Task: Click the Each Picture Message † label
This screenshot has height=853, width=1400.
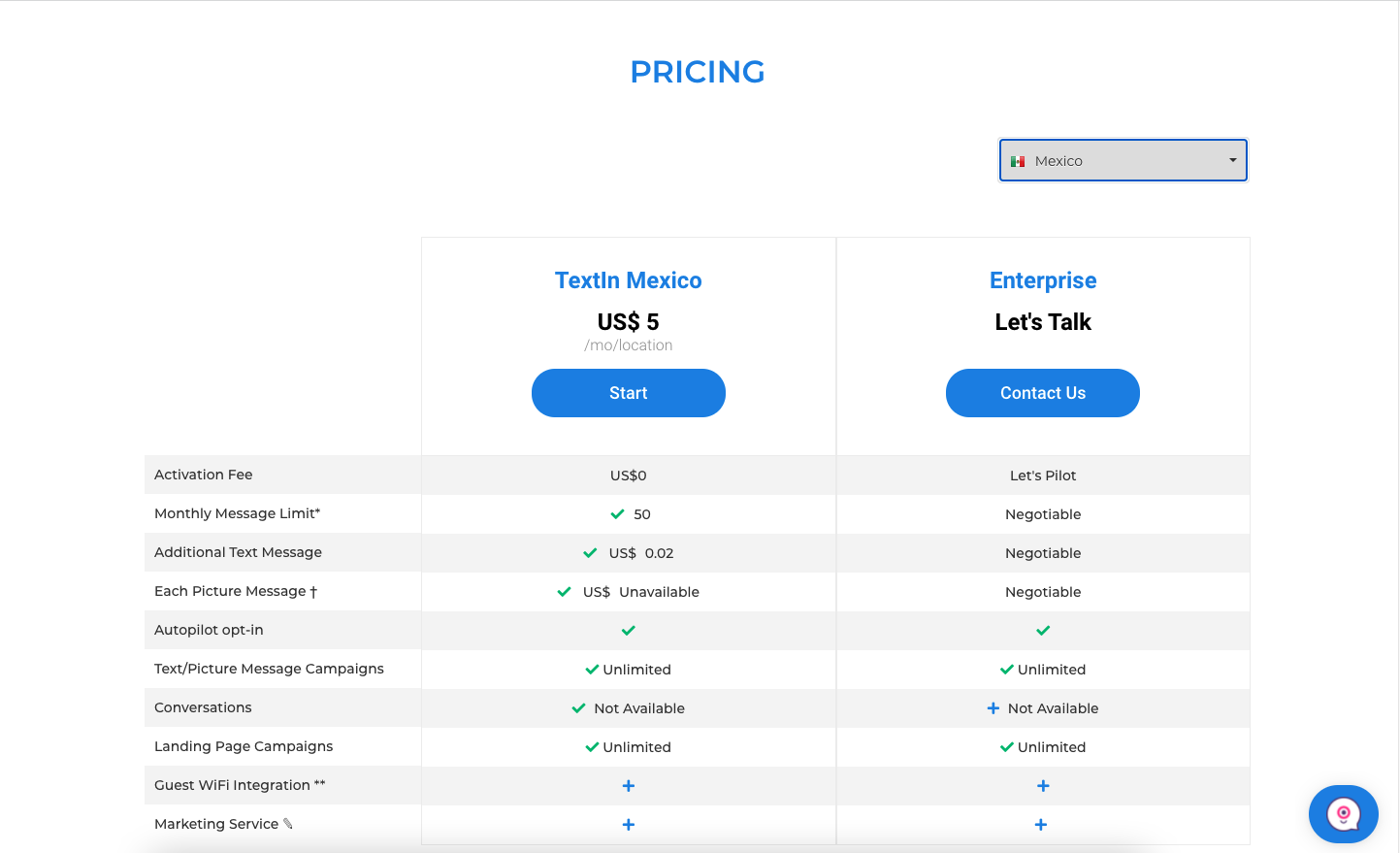Action: pyautogui.click(x=236, y=591)
